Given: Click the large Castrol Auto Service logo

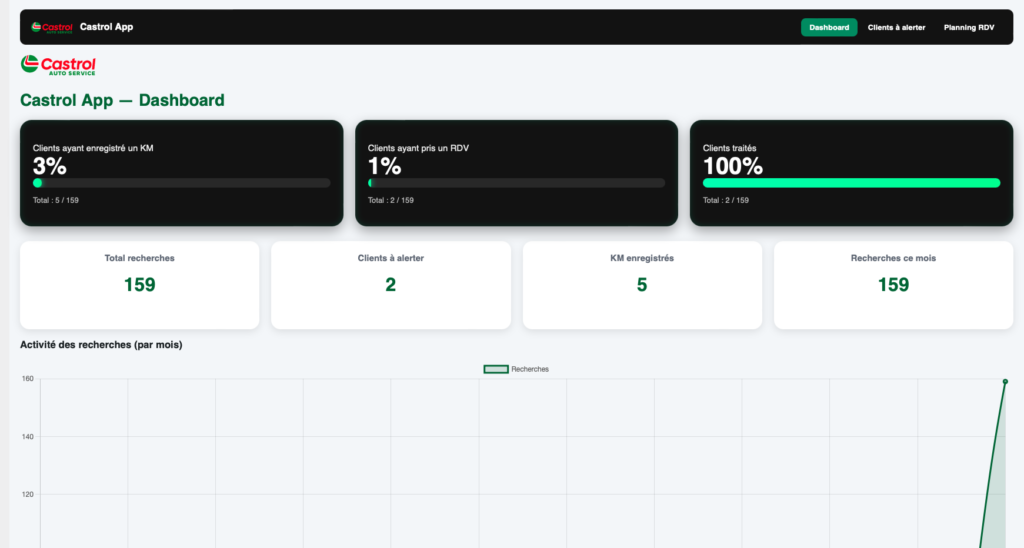Looking at the screenshot, I should (x=58, y=66).
